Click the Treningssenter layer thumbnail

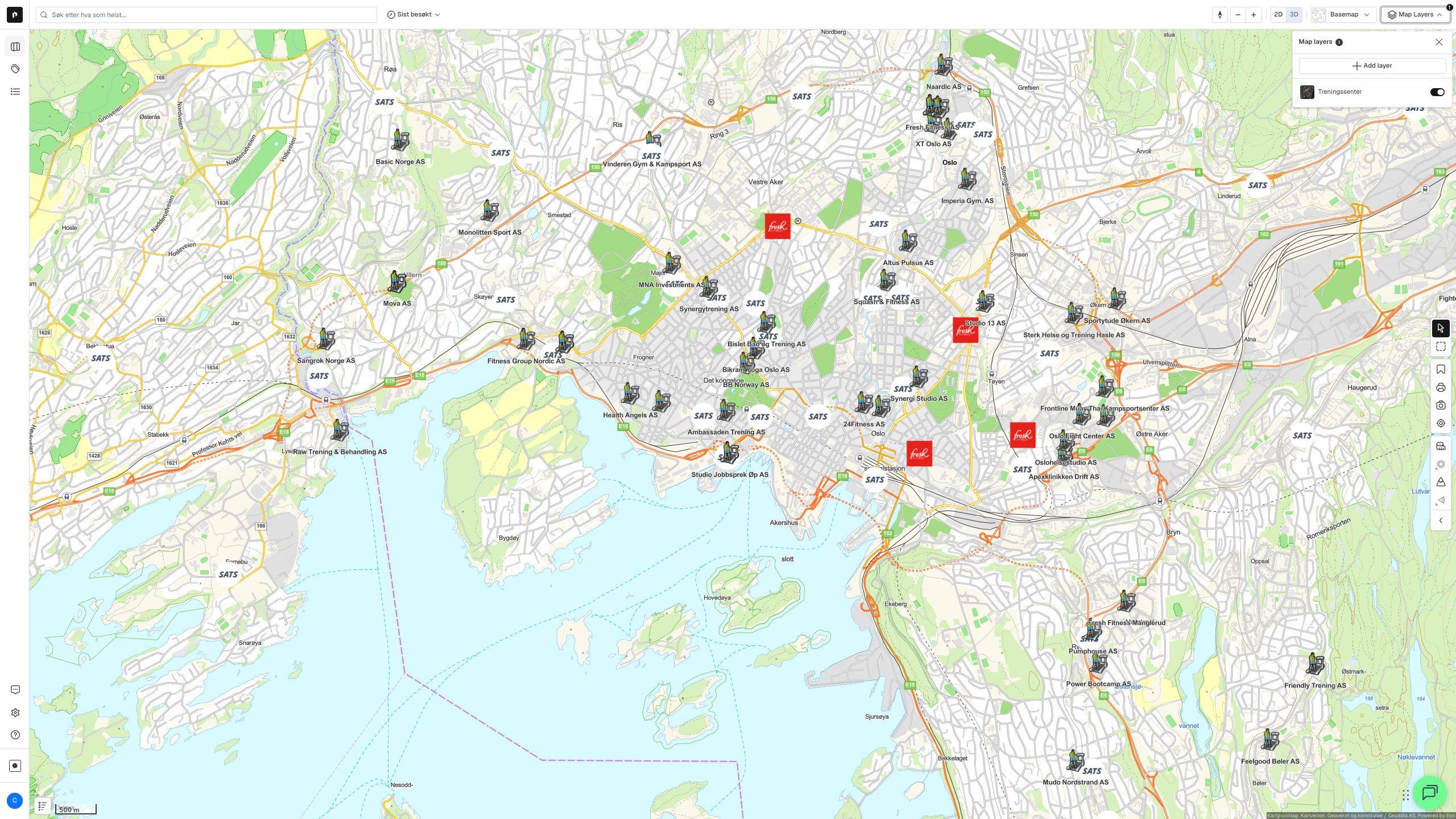tap(1307, 92)
